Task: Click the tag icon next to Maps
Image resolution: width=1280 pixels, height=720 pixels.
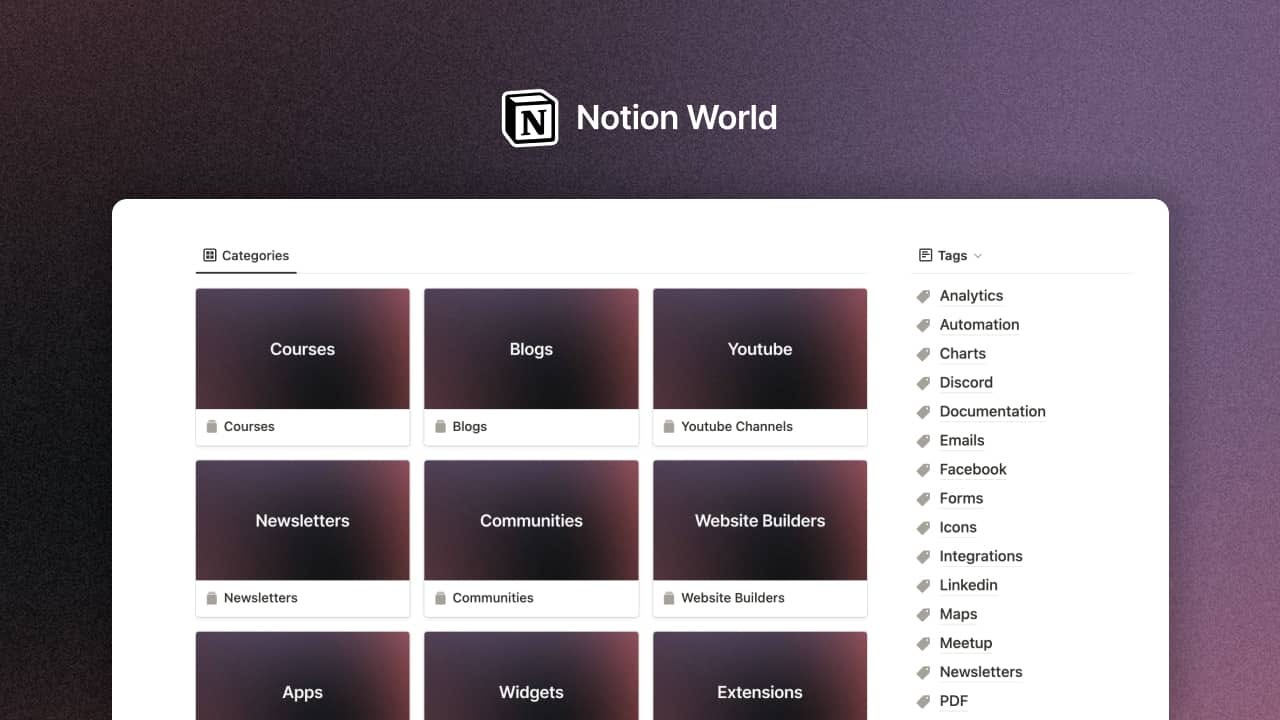Action: (x=923, y=615)
